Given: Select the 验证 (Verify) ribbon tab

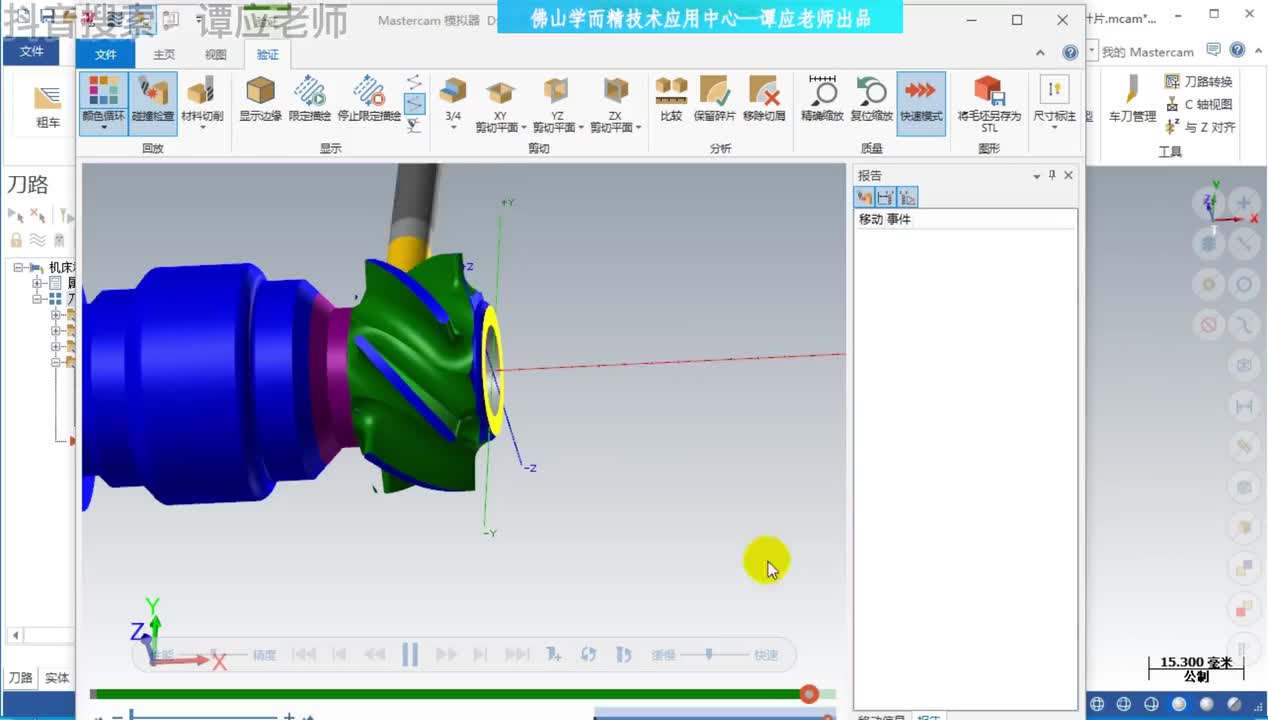Looking at the screenshot, I should (268, 55).
